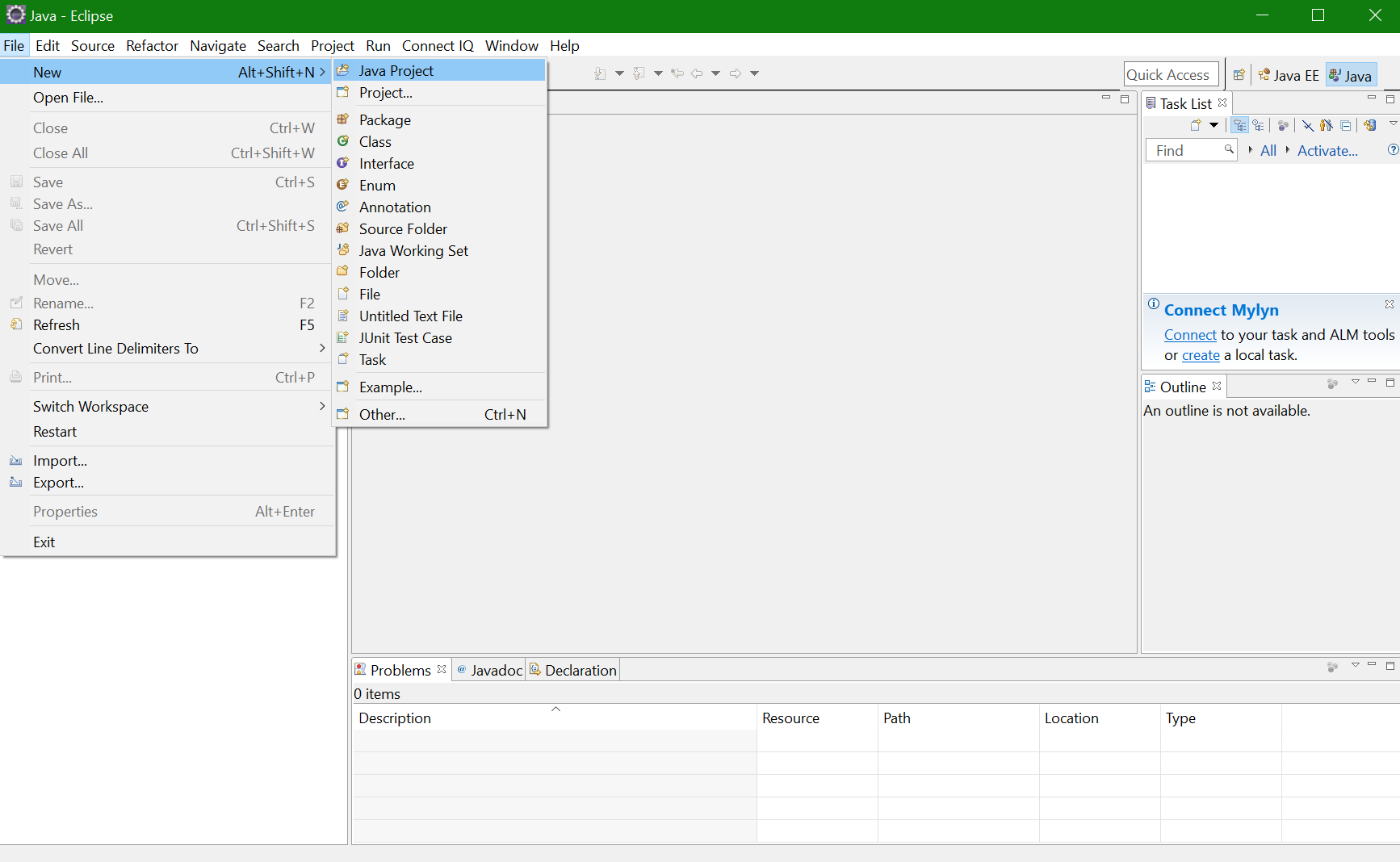This screenshot has width=1400, height=862.
Task: Open the Task List view menu triangle
Action: pos(1393,123)
